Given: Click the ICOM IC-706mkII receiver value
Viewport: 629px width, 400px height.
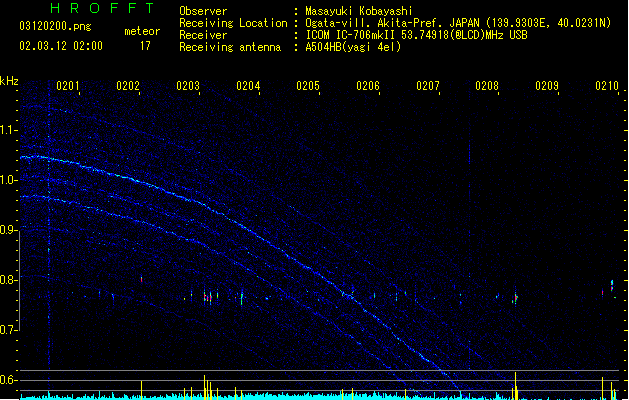Looking at the screenshot, I should (416, 35).
